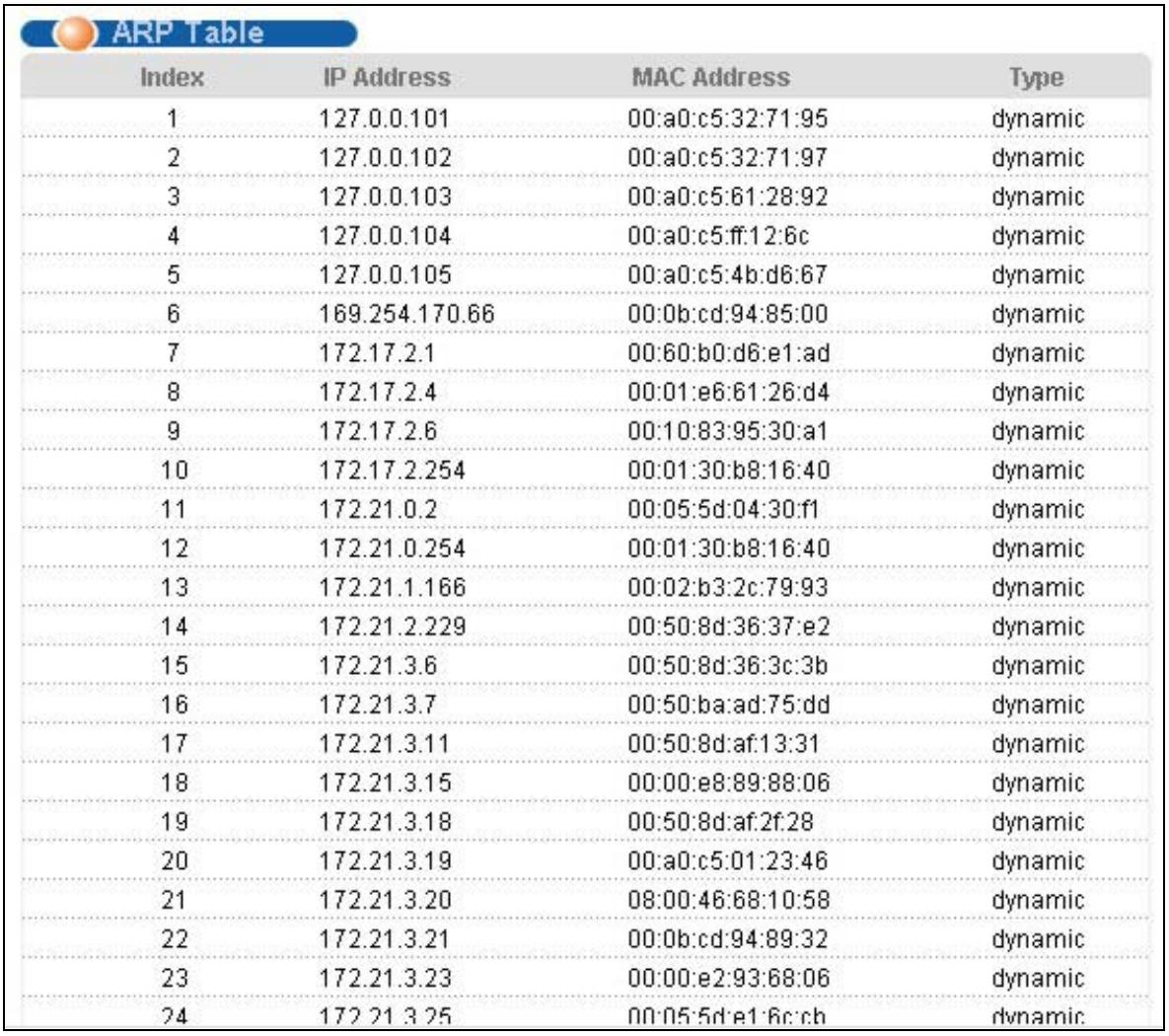The image size is (1169, 1036).
Task: Select MAC address 00:a0:c5:32:71:97
Action: click(728, 158)
